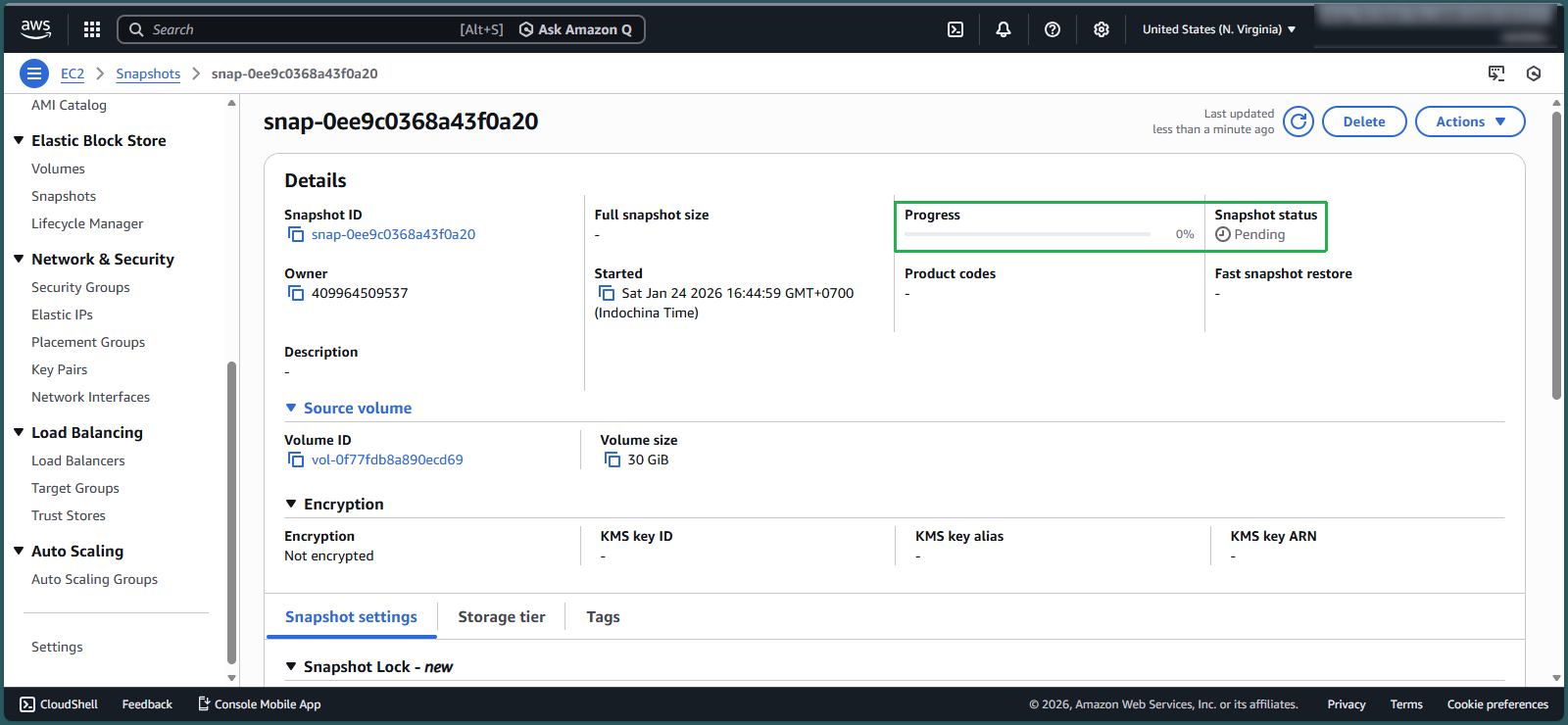This screenshot has width=1568, height=725.
Task: Switch to the Snapshot settings tab
Action: tap(351, 616)
